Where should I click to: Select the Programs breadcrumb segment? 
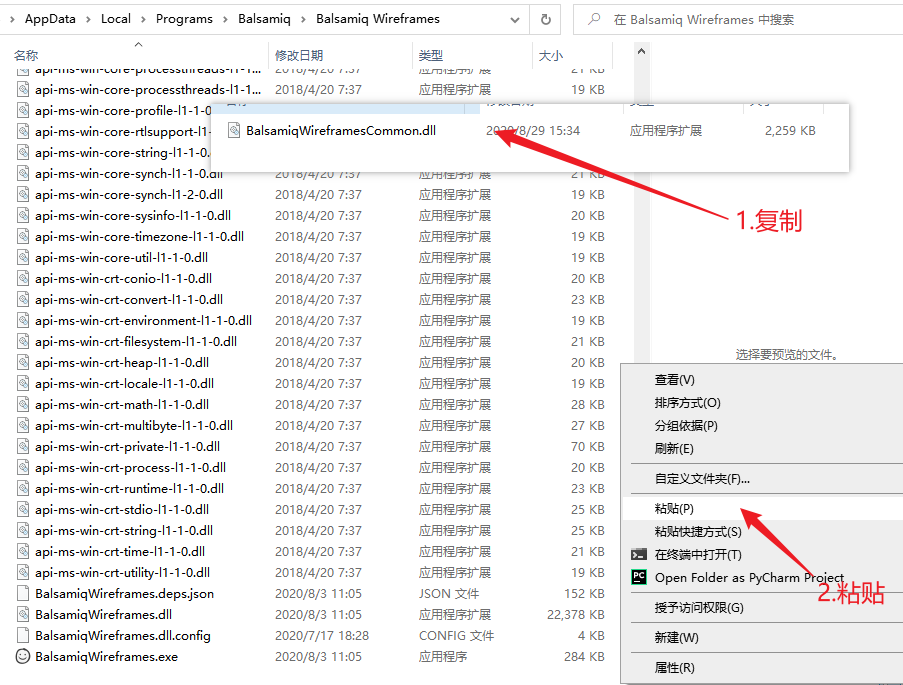184,19
